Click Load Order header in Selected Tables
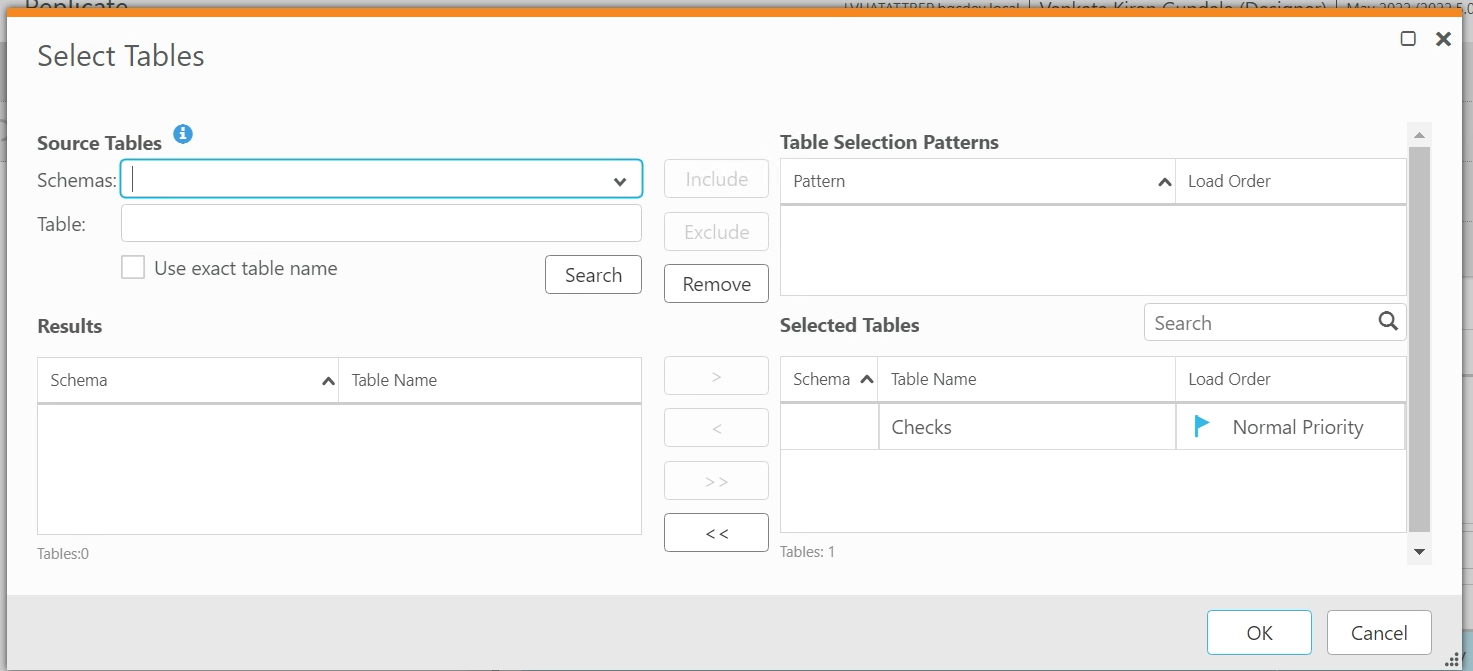 [1229, 380]
